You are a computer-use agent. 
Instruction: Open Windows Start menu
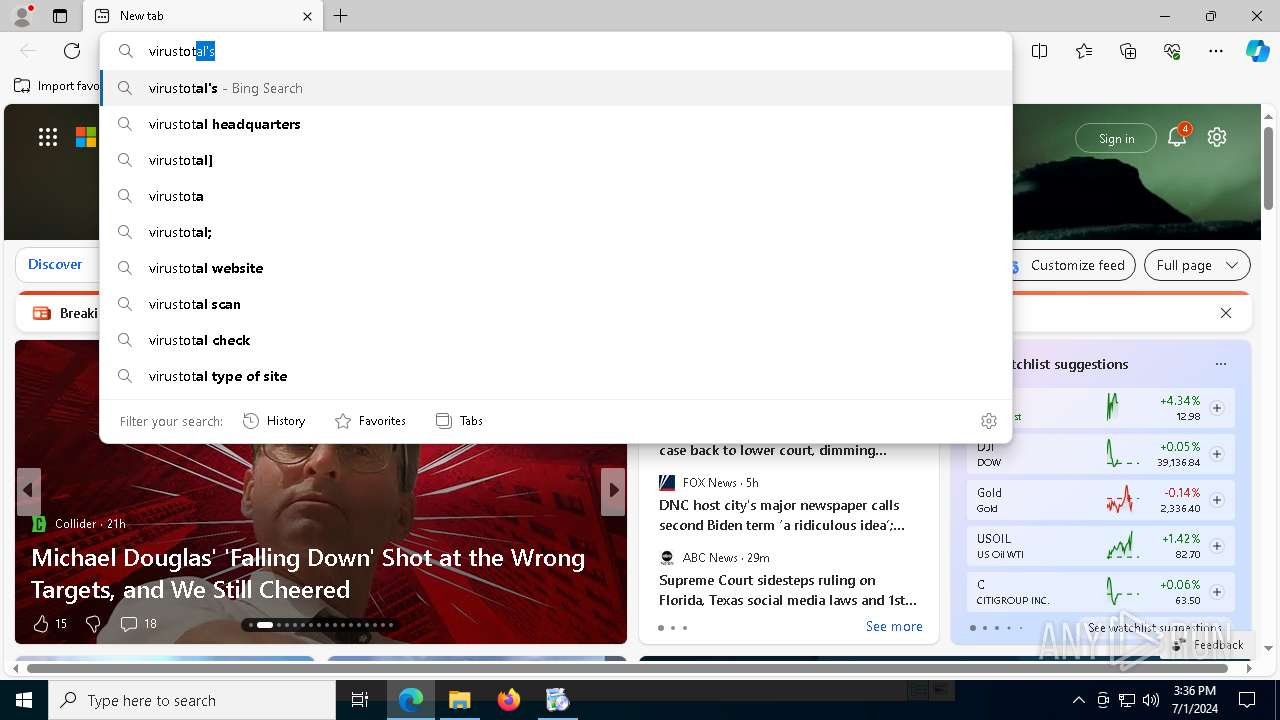pos(24,700)
